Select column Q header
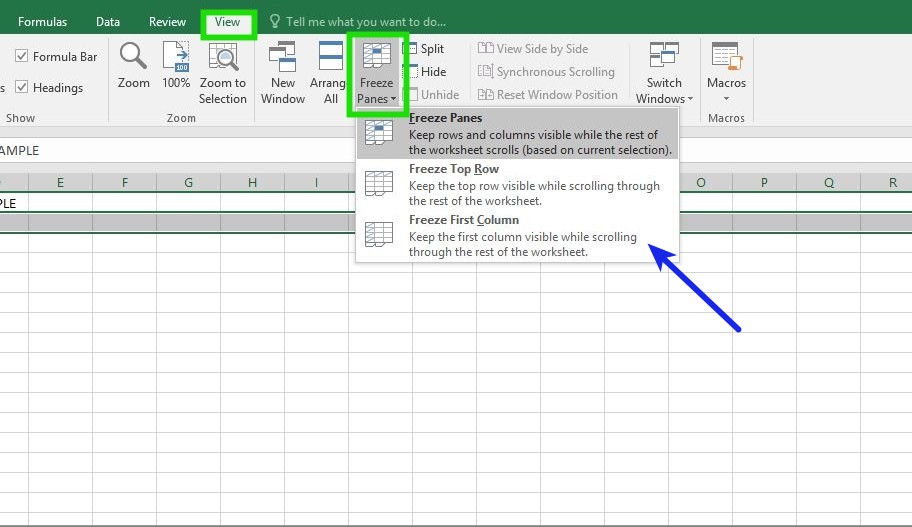The height and width of the screenshot is (527, 912). pos(828,183)
